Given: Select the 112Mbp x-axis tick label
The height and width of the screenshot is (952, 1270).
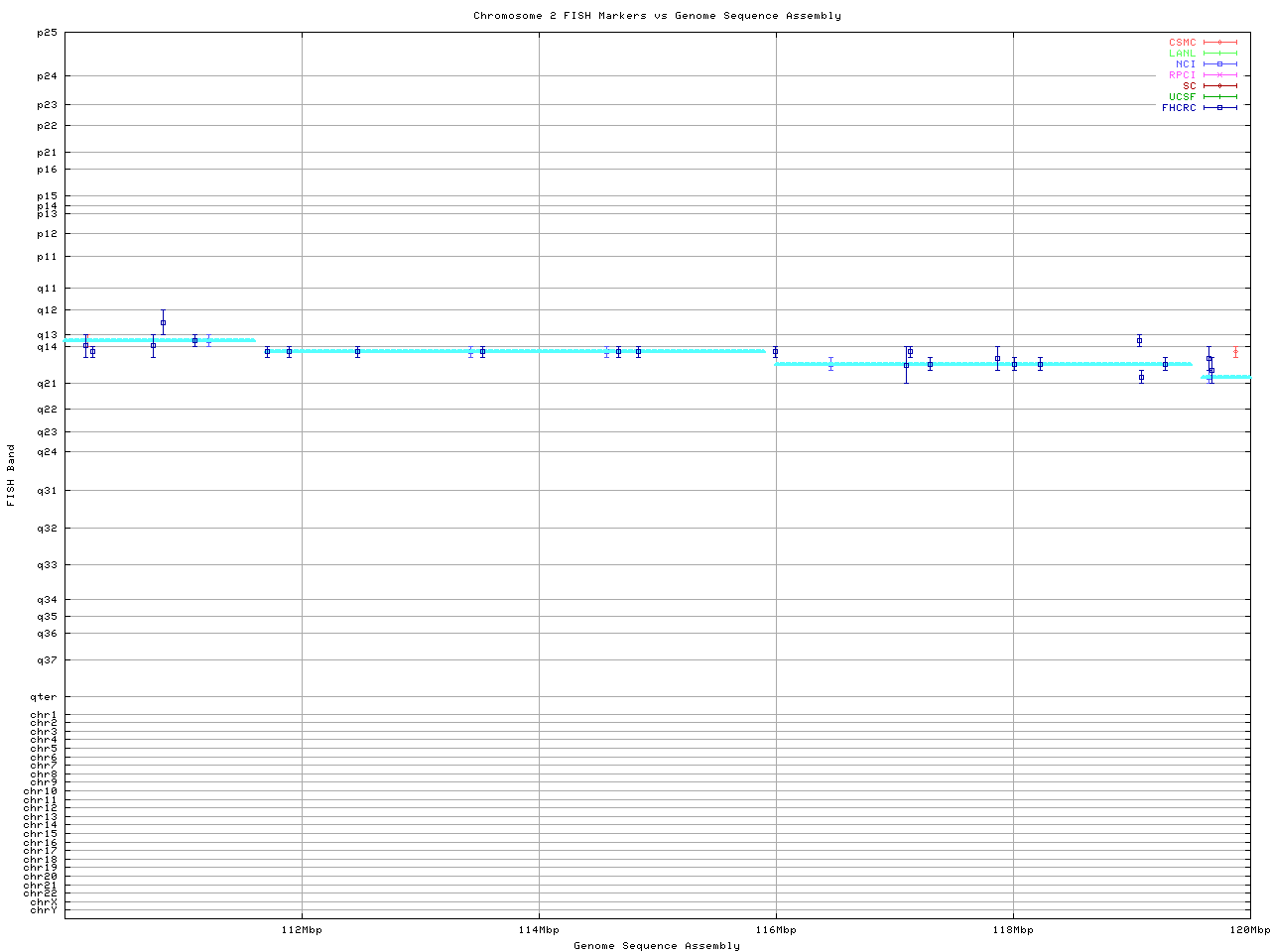Looking at the screenshot, I should [302, 930].
